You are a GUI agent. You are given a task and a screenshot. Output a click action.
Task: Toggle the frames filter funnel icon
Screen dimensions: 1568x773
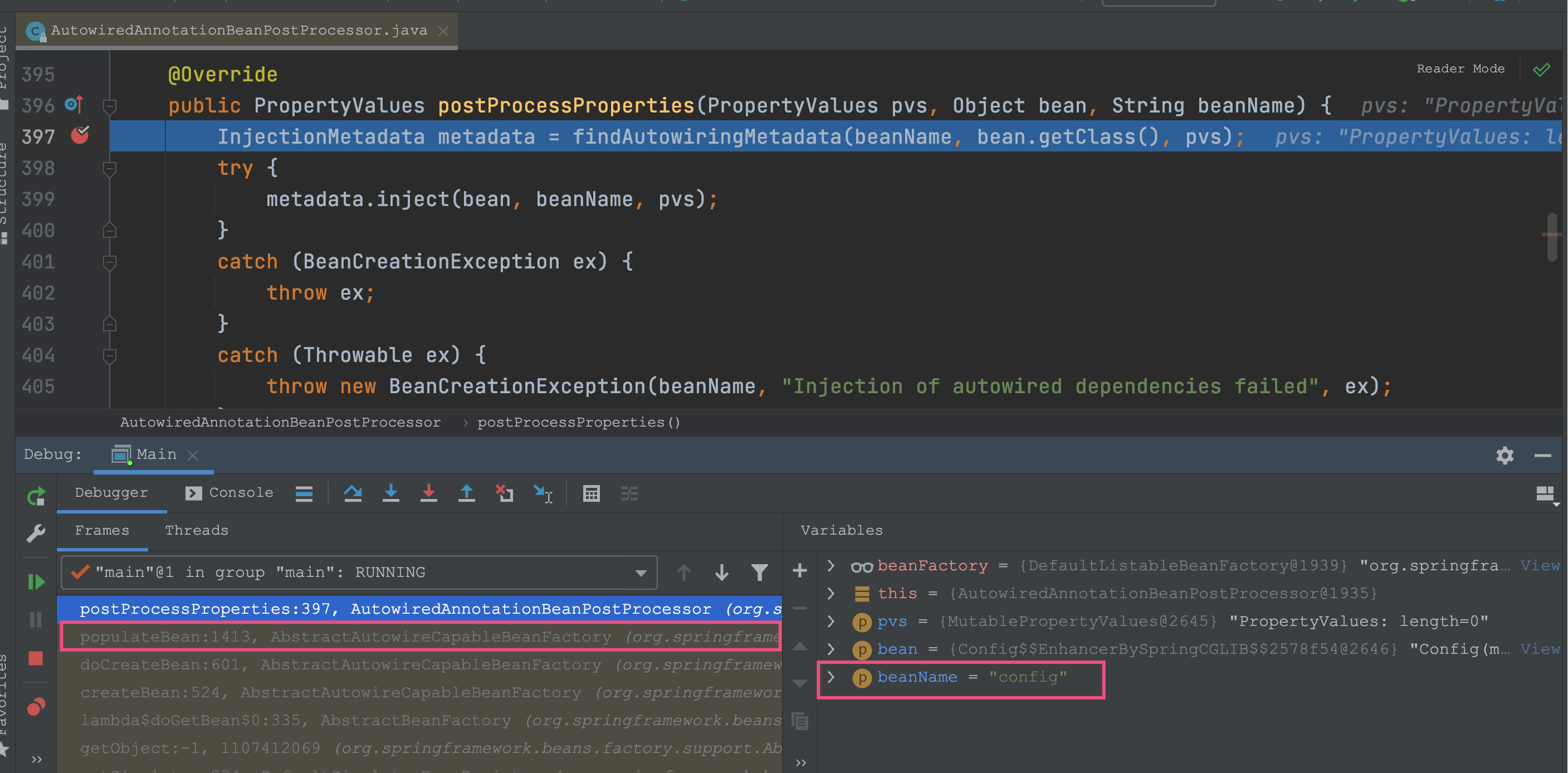(759, 572)
